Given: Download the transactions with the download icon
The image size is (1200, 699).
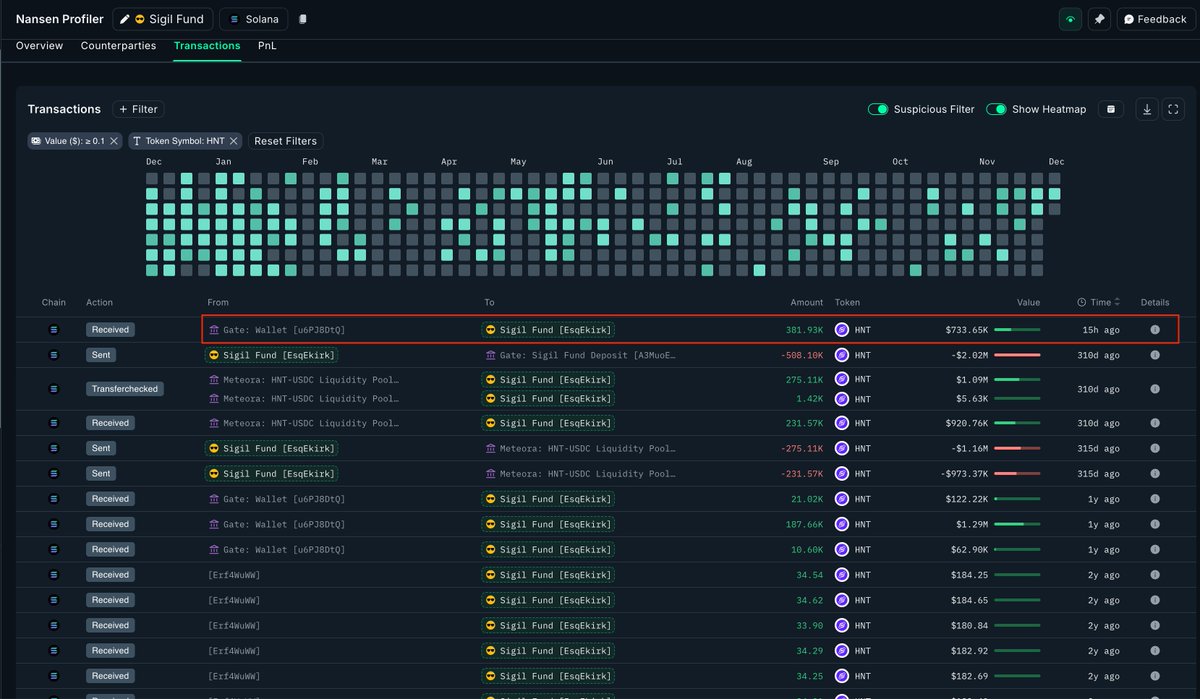Looking at the screenshot, I should 1147,109.
